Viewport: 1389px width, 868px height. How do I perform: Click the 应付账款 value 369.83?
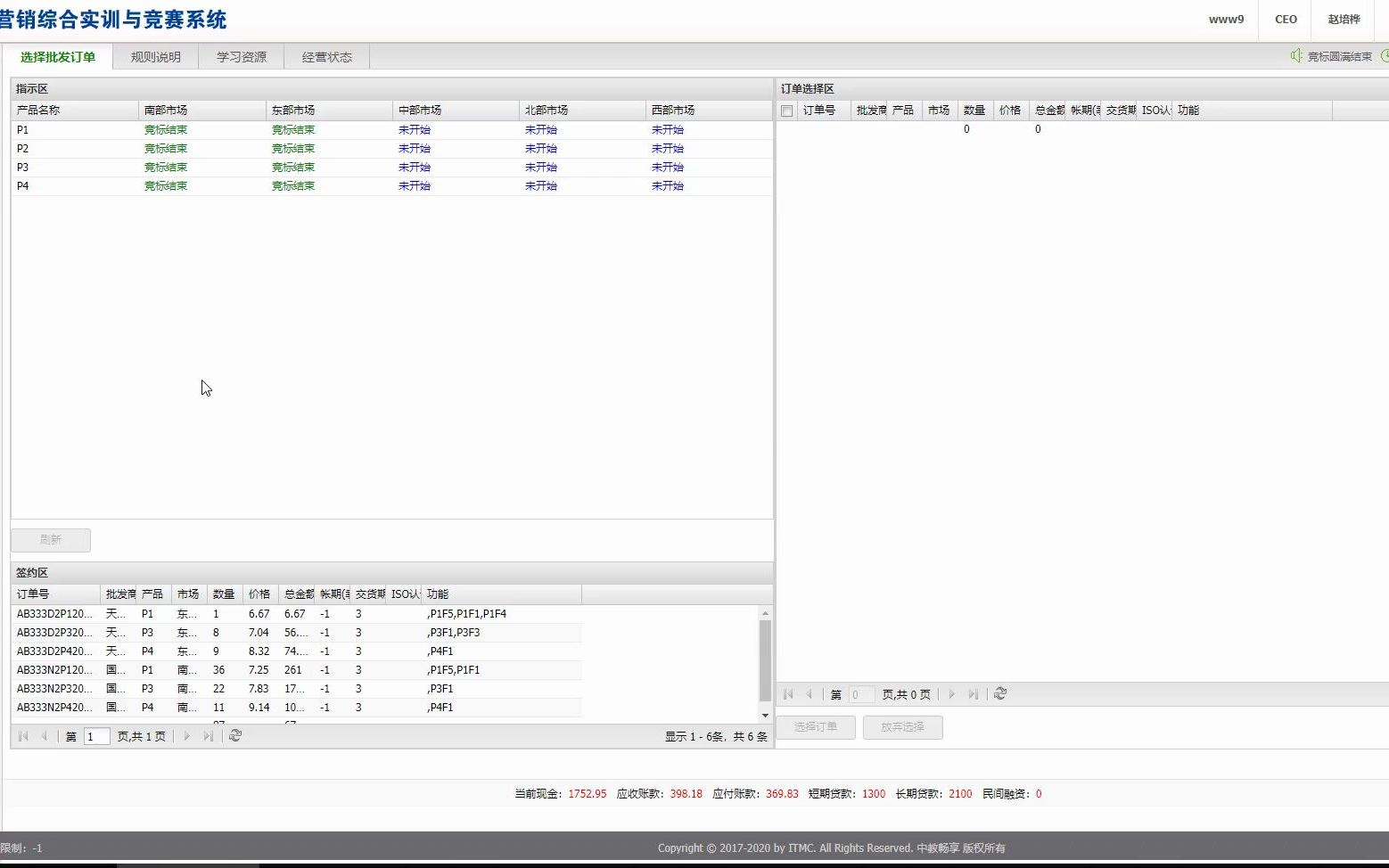(x=782, y=794)
